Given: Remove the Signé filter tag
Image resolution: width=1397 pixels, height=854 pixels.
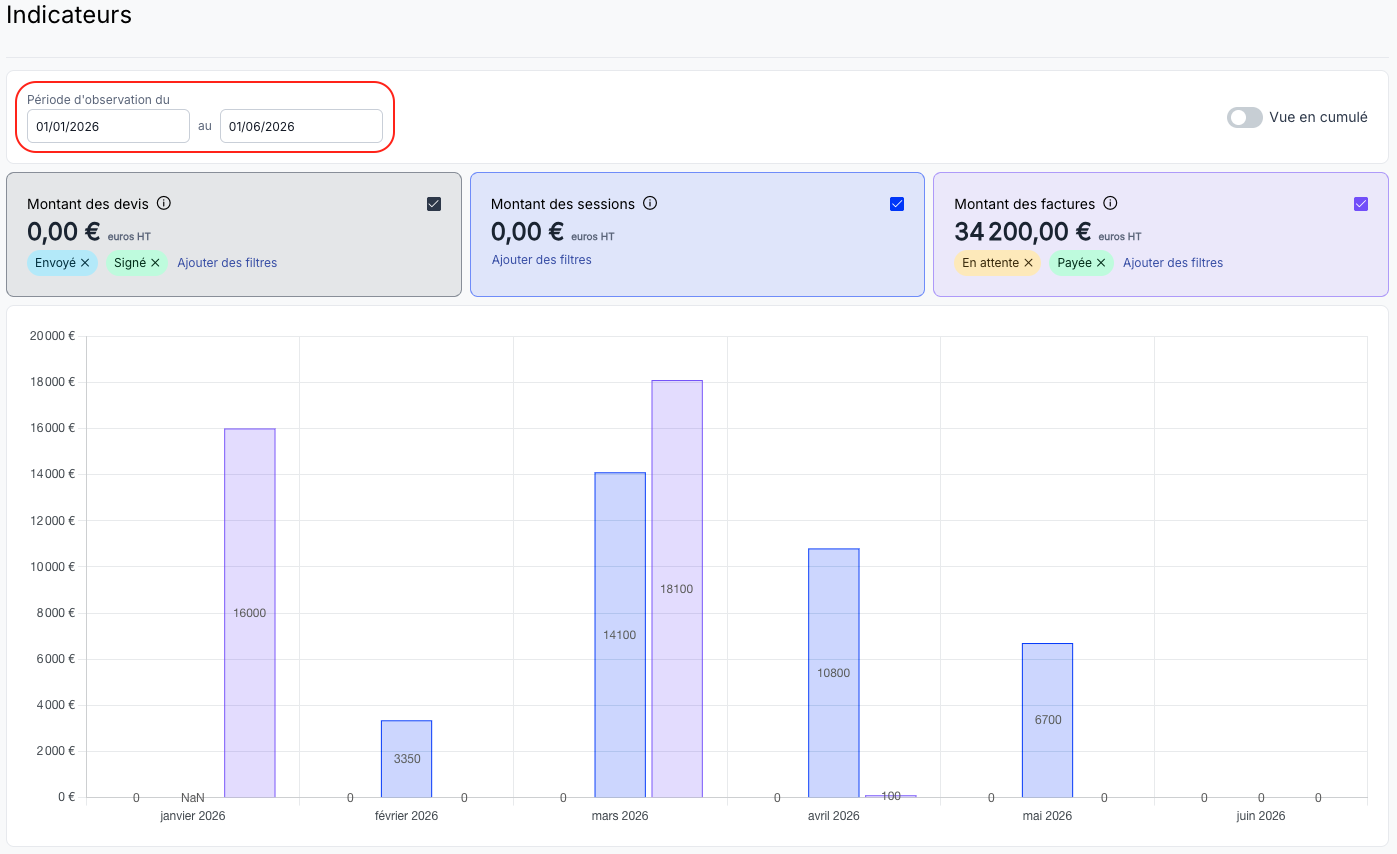Looking at the screenshot, I should point(155,263).
